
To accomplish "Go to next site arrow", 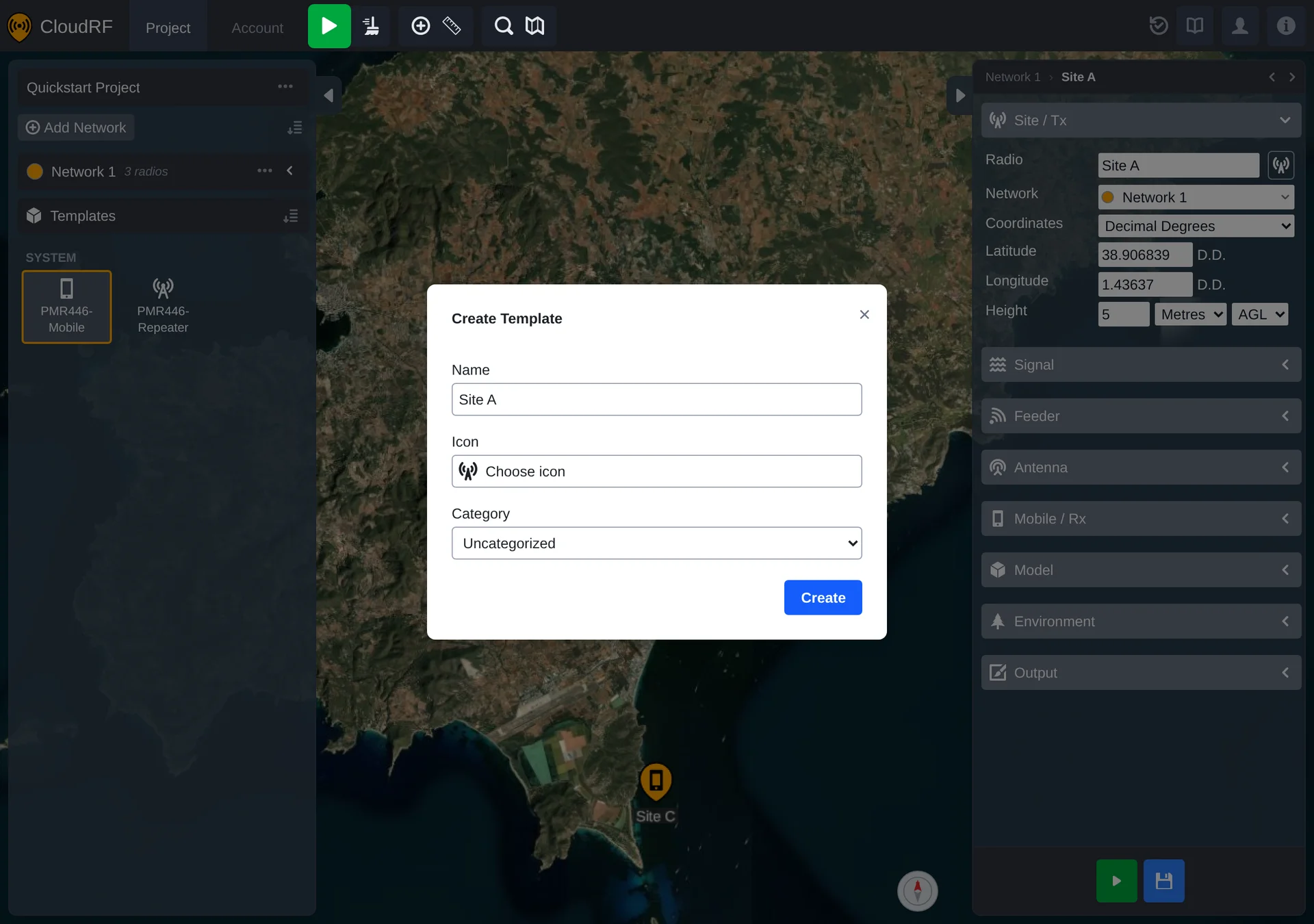I will click(1292, 77).
